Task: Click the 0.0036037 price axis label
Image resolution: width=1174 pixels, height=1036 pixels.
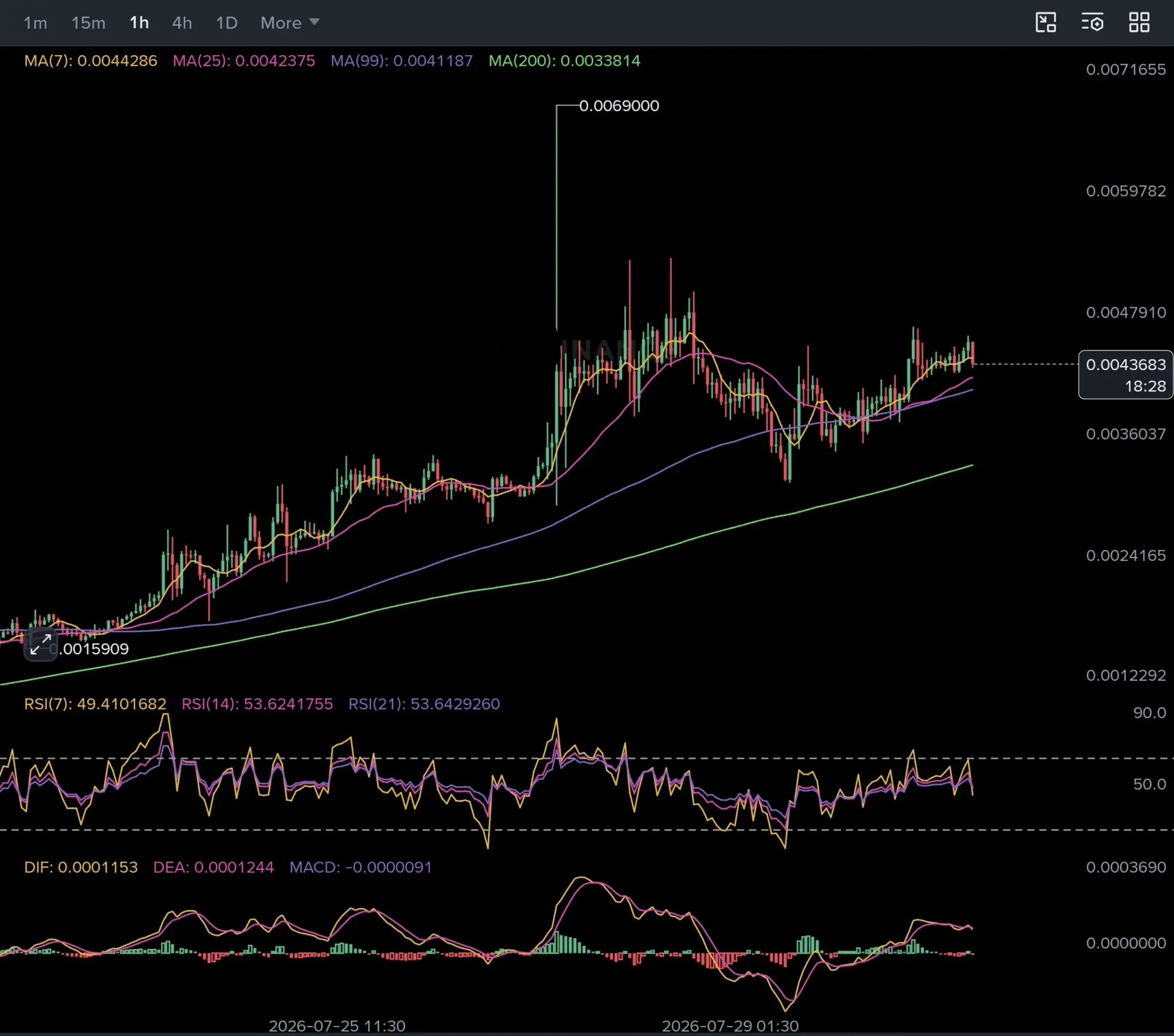Action: [x=1126, y=434]
